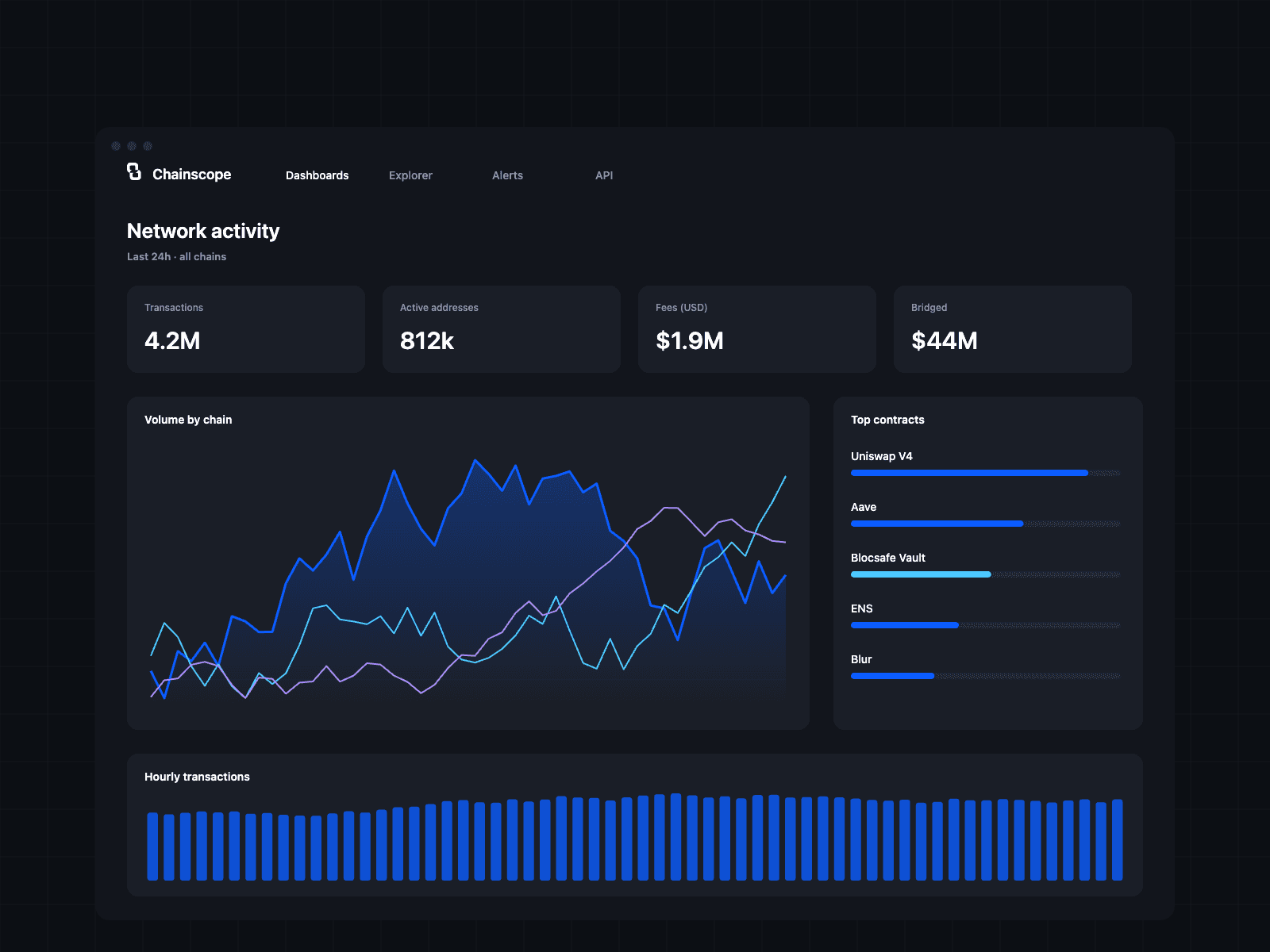Screen dimensions: 1270x952
Task: Click the Chainscope logo icon
Action: (x=134, y=171)
